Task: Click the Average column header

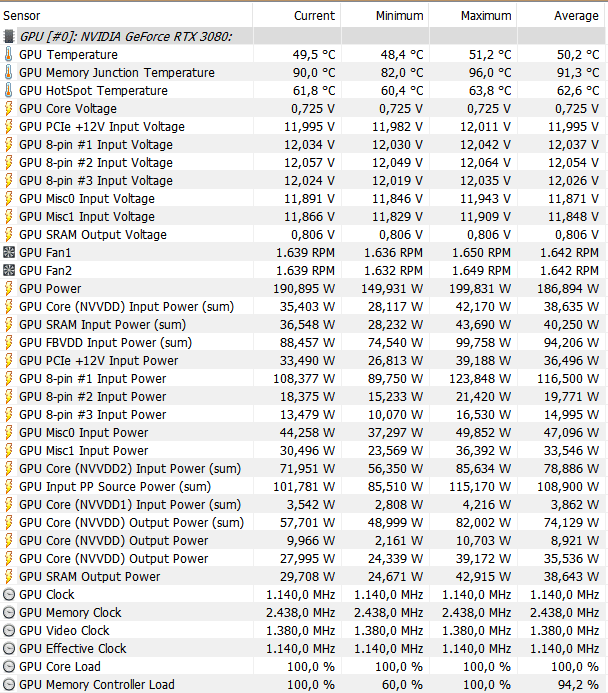Action: click(x=576, y=16)
